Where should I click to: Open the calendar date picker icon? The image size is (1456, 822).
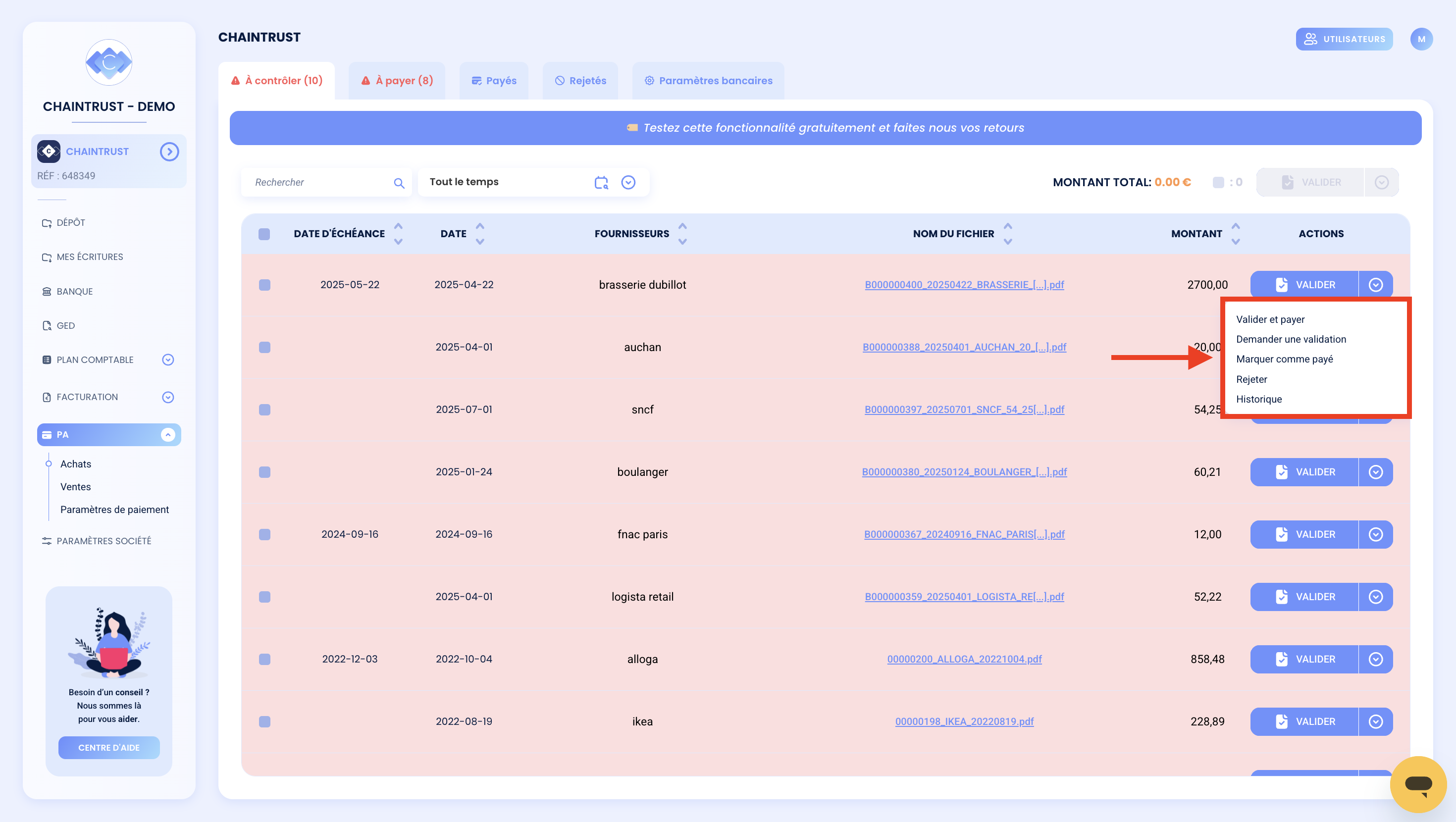[x=601, y=182]
